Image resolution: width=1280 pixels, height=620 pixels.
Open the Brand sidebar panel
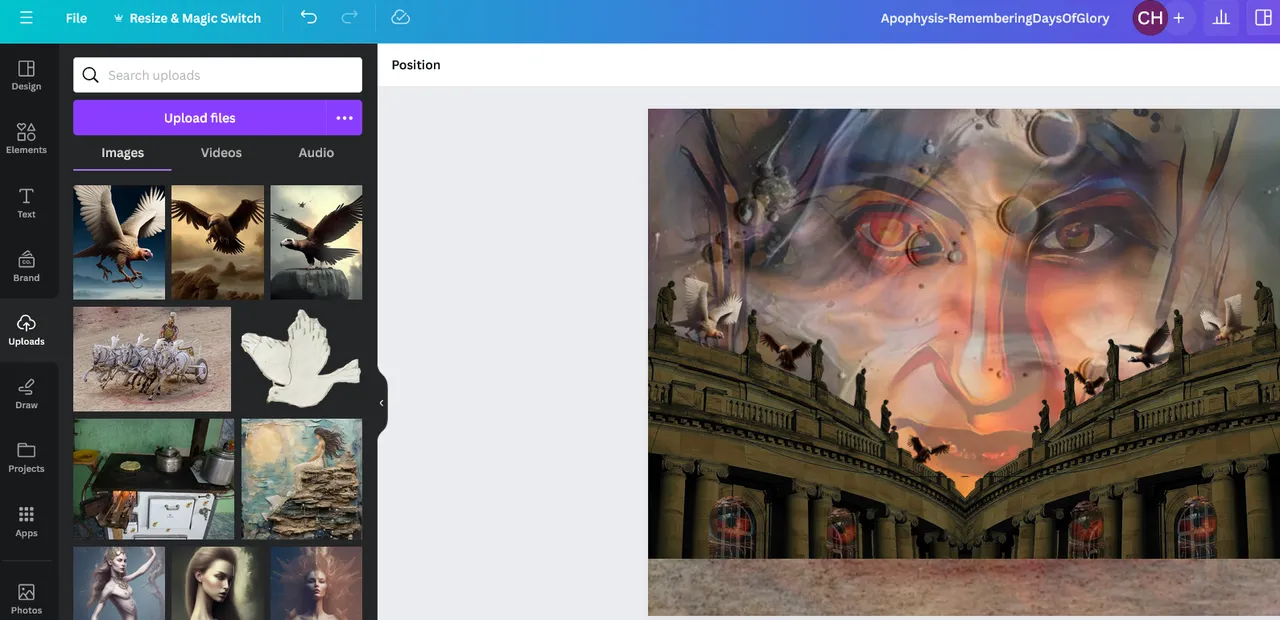pyautogui.click(x=26, y=267)
